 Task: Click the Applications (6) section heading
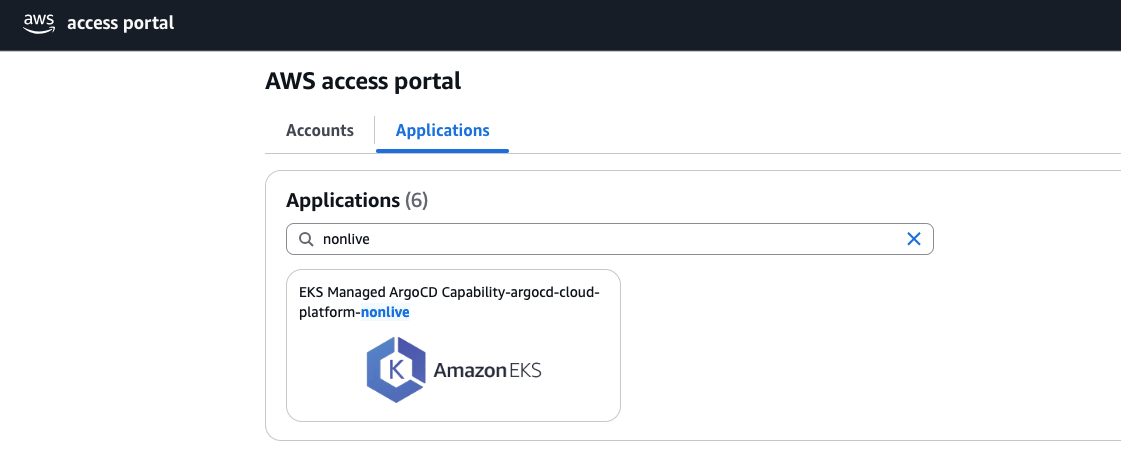click(357, 201)
